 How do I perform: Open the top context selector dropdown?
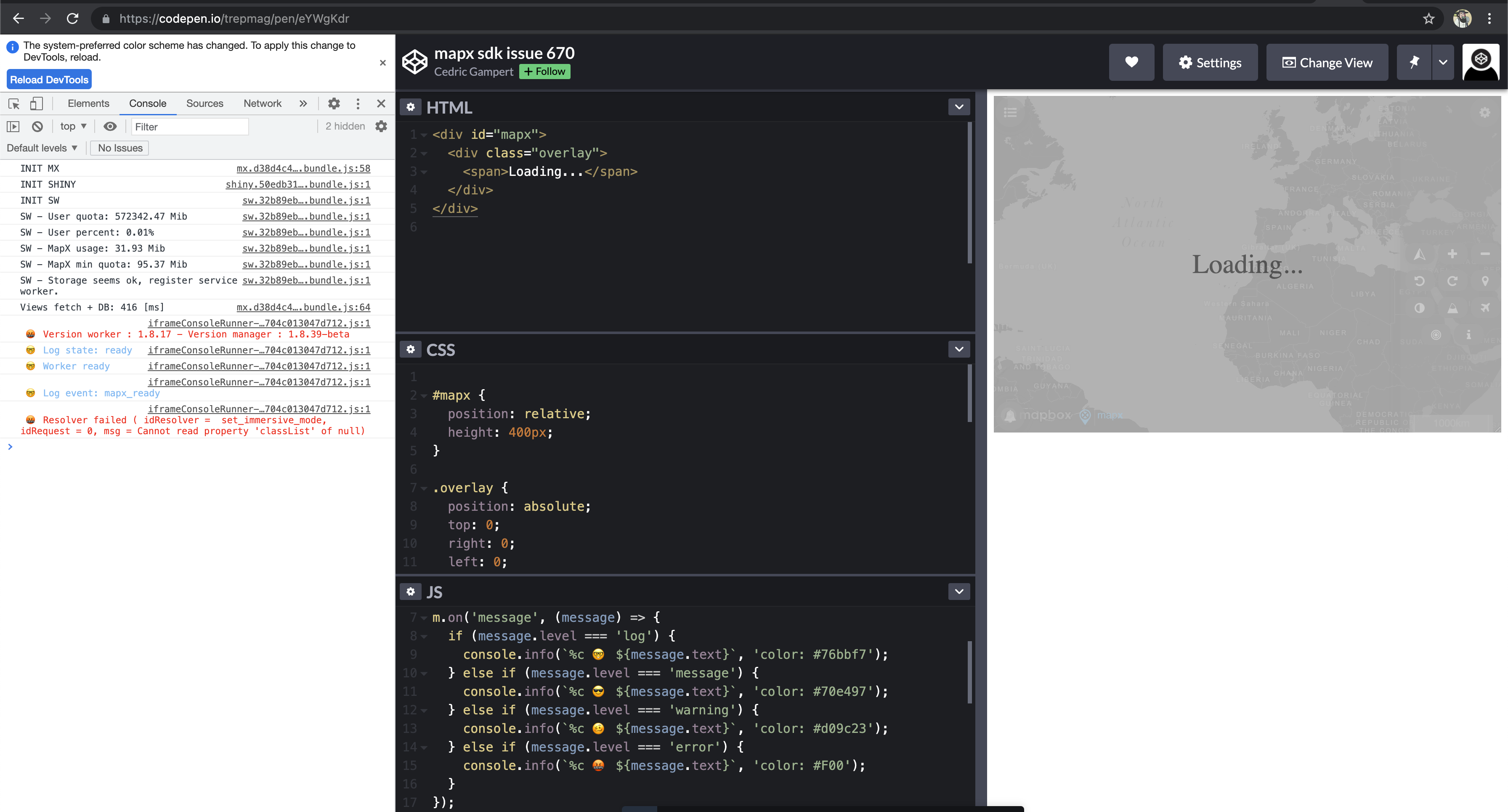click(73, 127)
